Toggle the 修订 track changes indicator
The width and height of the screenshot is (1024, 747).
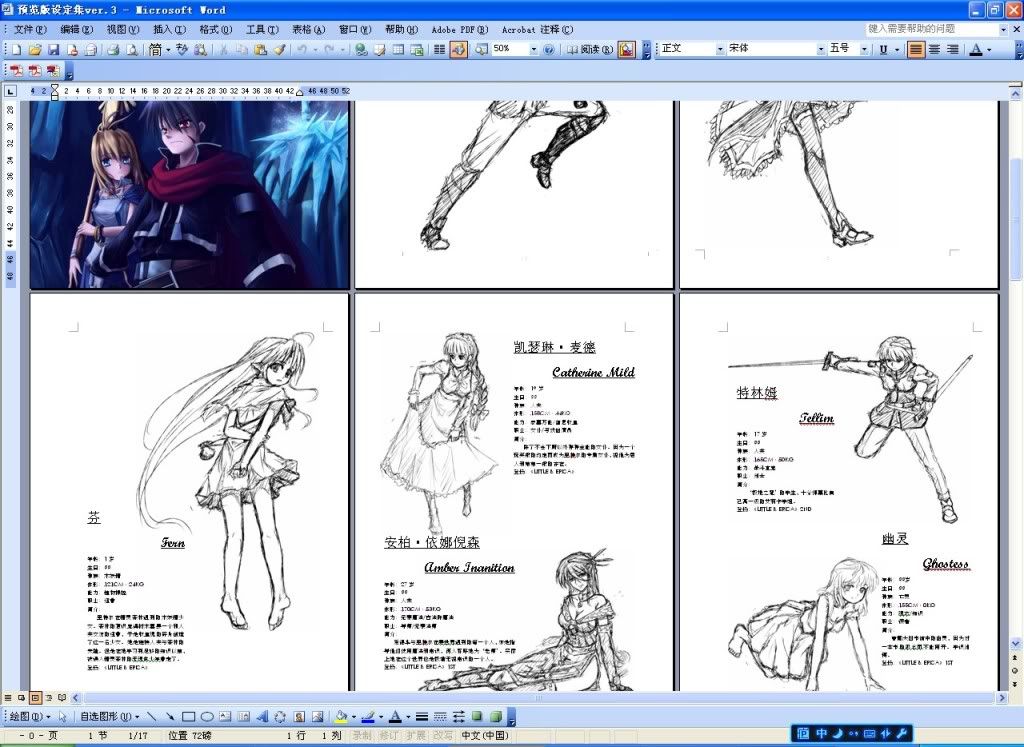pyautogui.click(x=389, y=735)
